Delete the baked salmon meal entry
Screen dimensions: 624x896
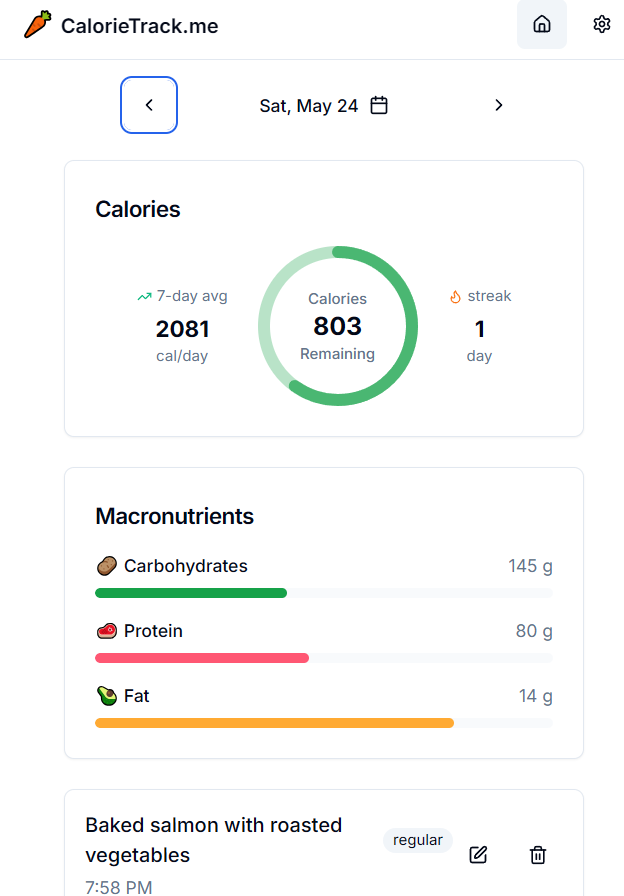(538, 854)
